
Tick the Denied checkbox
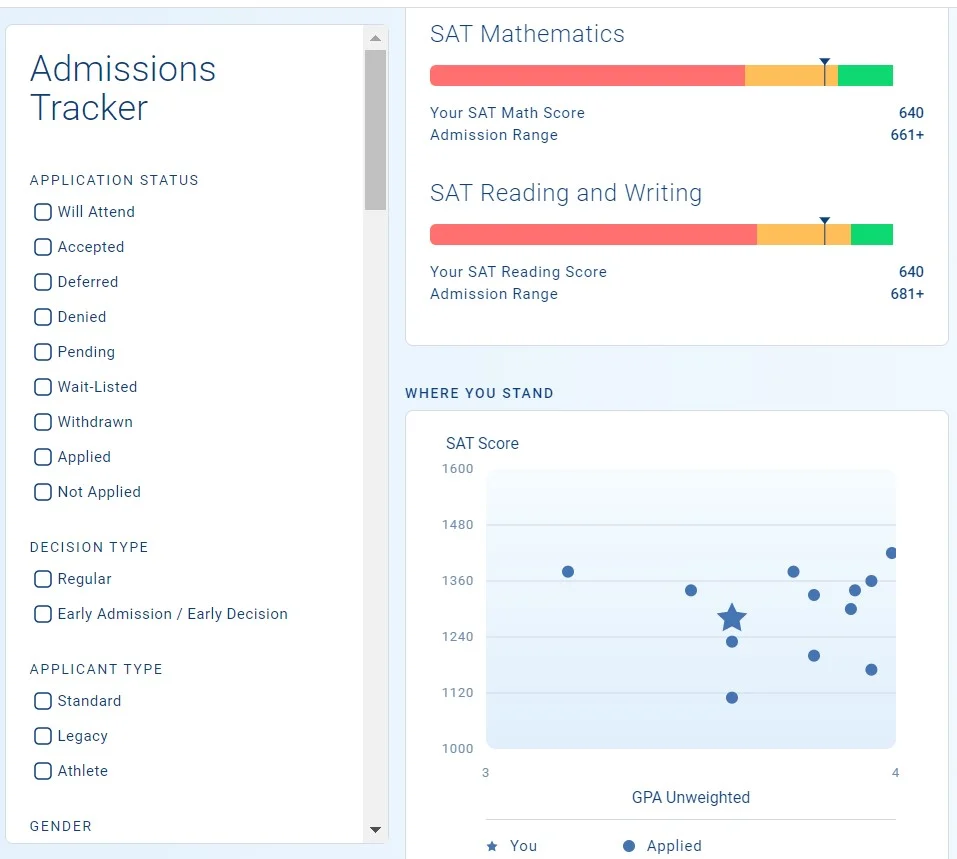pyautogui.click(x=43, y=317)
